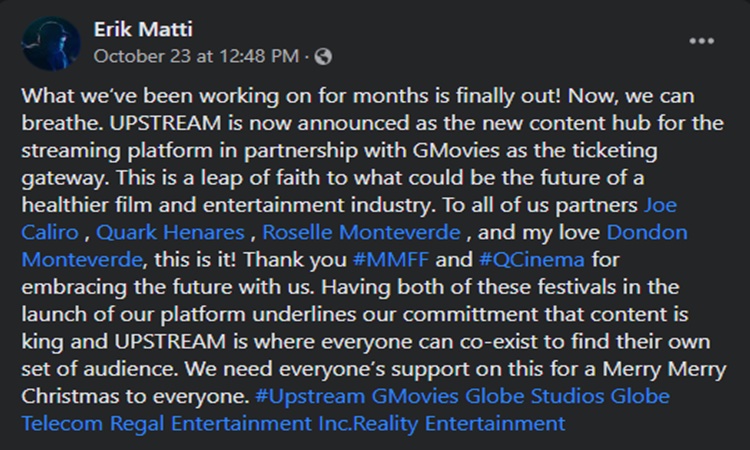
Task: Open the October 23 timestamp link
Action: point(195,57)
